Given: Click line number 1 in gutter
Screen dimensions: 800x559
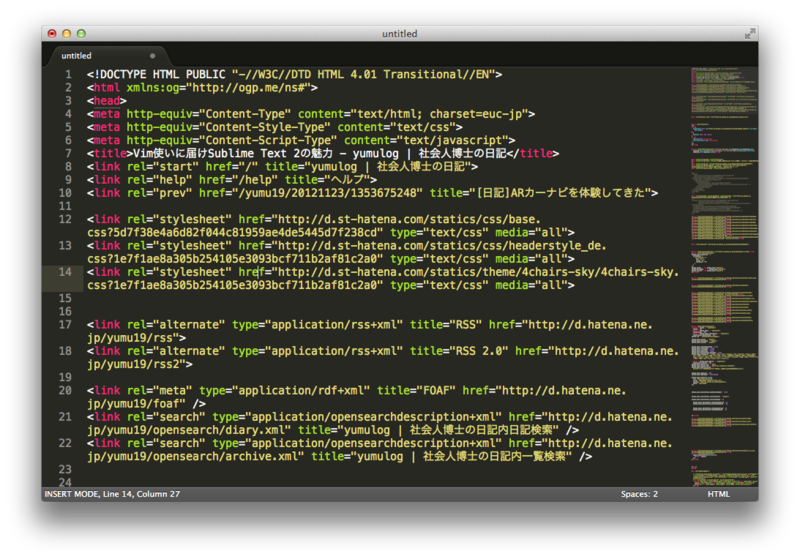Looking at the screenshot, I should click(68, 74).
